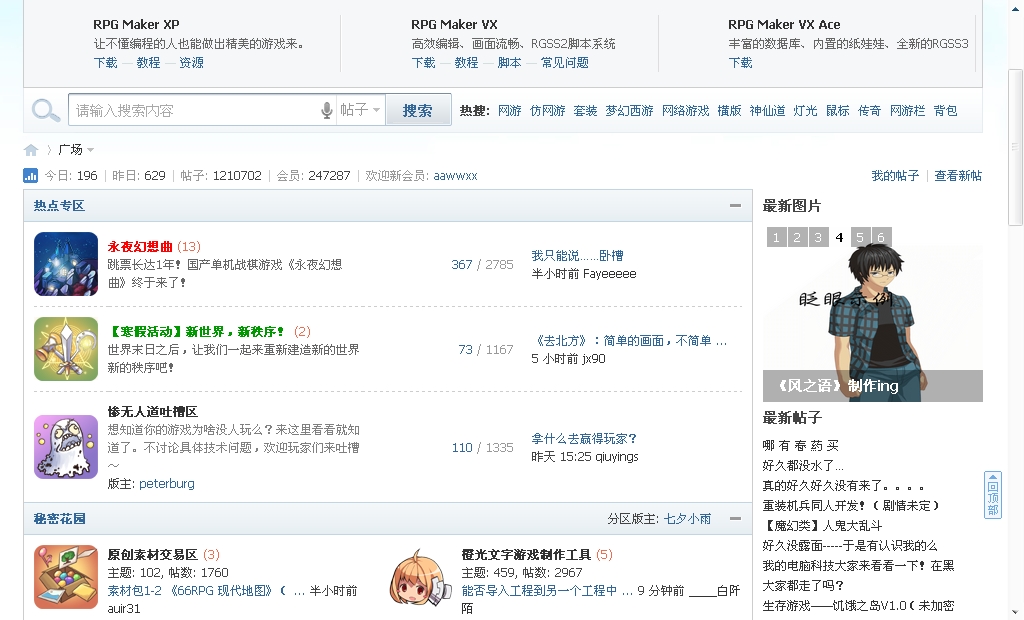Click the page vertical scrollbar thumb

coord(1015,147)
